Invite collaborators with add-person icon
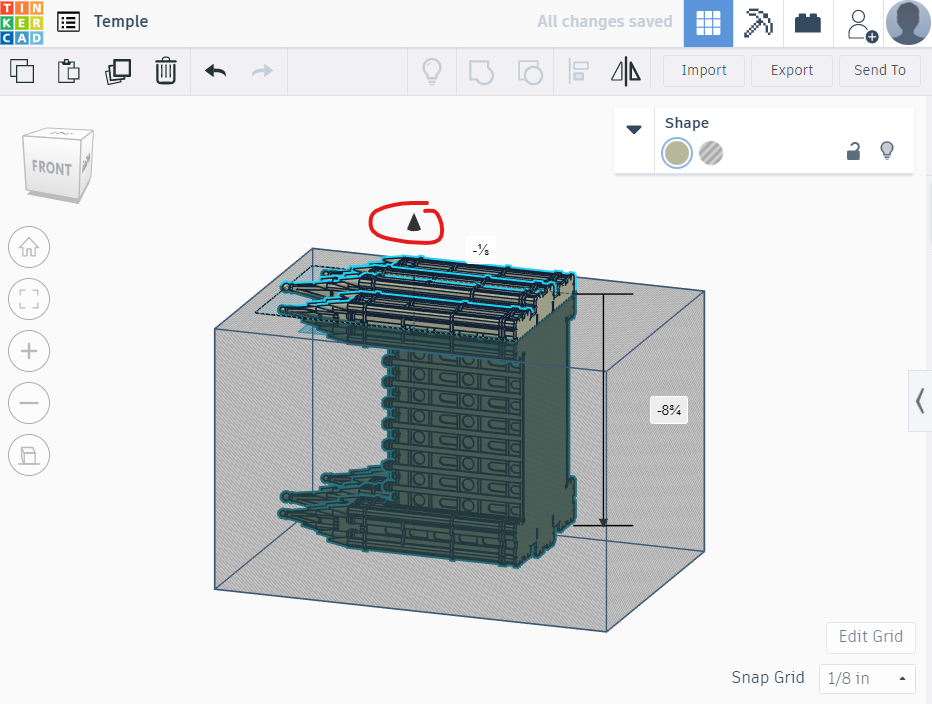The height and width of the screenshot is (704, 932). [x=861, y=24]
